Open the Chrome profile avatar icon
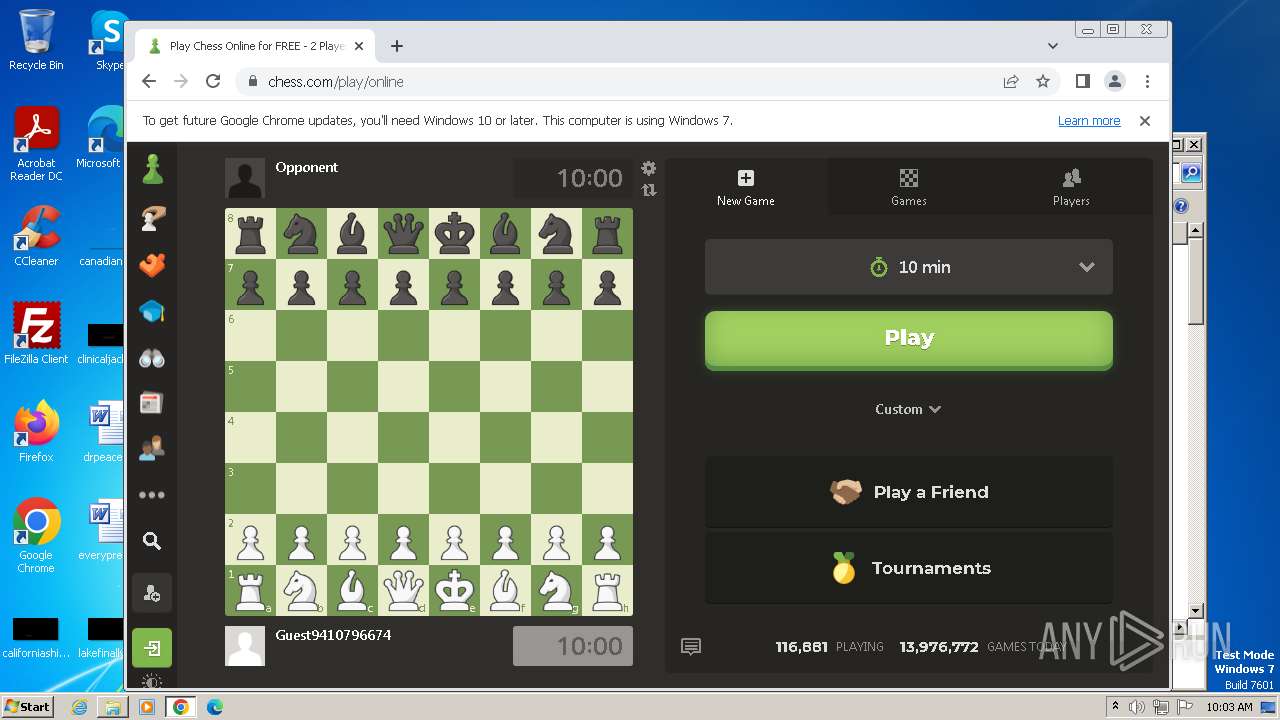1280x720 pixels. (x=1114, y=82)
